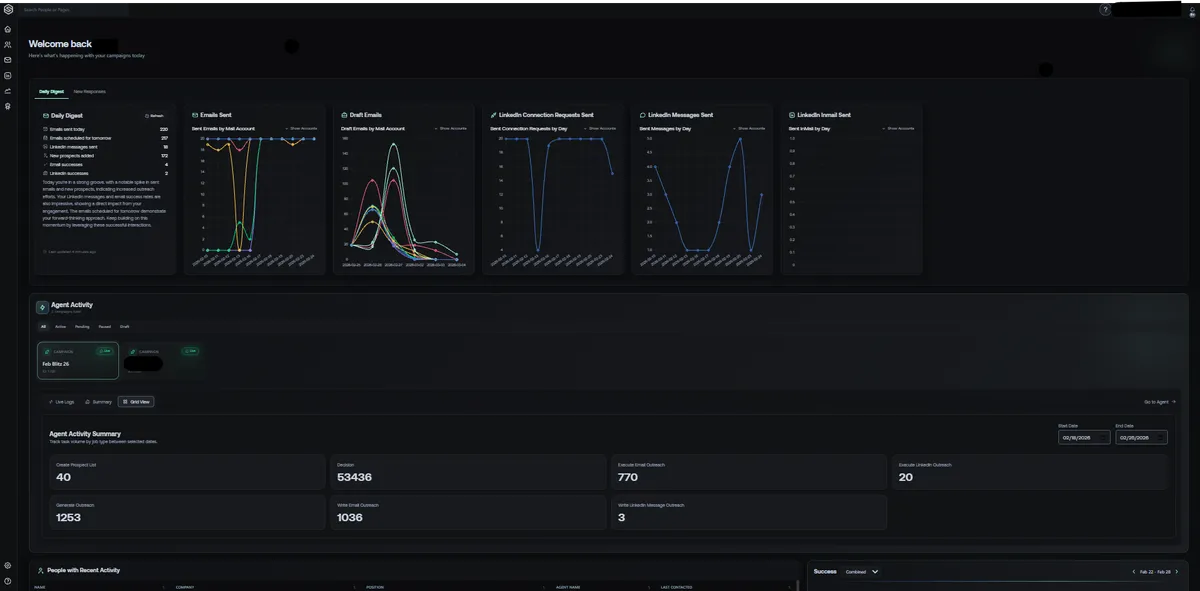
Task: Click the People with Recent Activity icon
Action: pos(40,570)
